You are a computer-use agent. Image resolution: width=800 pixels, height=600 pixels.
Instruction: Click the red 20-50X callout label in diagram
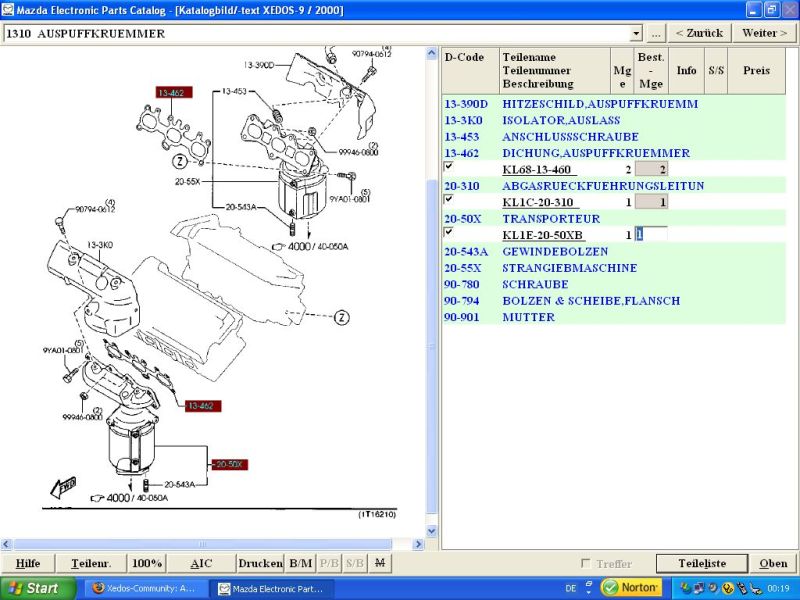tap(227, 464)
